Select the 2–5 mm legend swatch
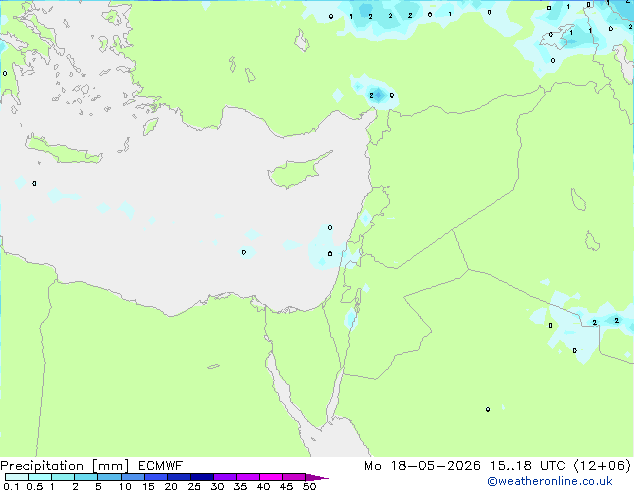Viewport: 634px width, 490px height. pos(86,477)
